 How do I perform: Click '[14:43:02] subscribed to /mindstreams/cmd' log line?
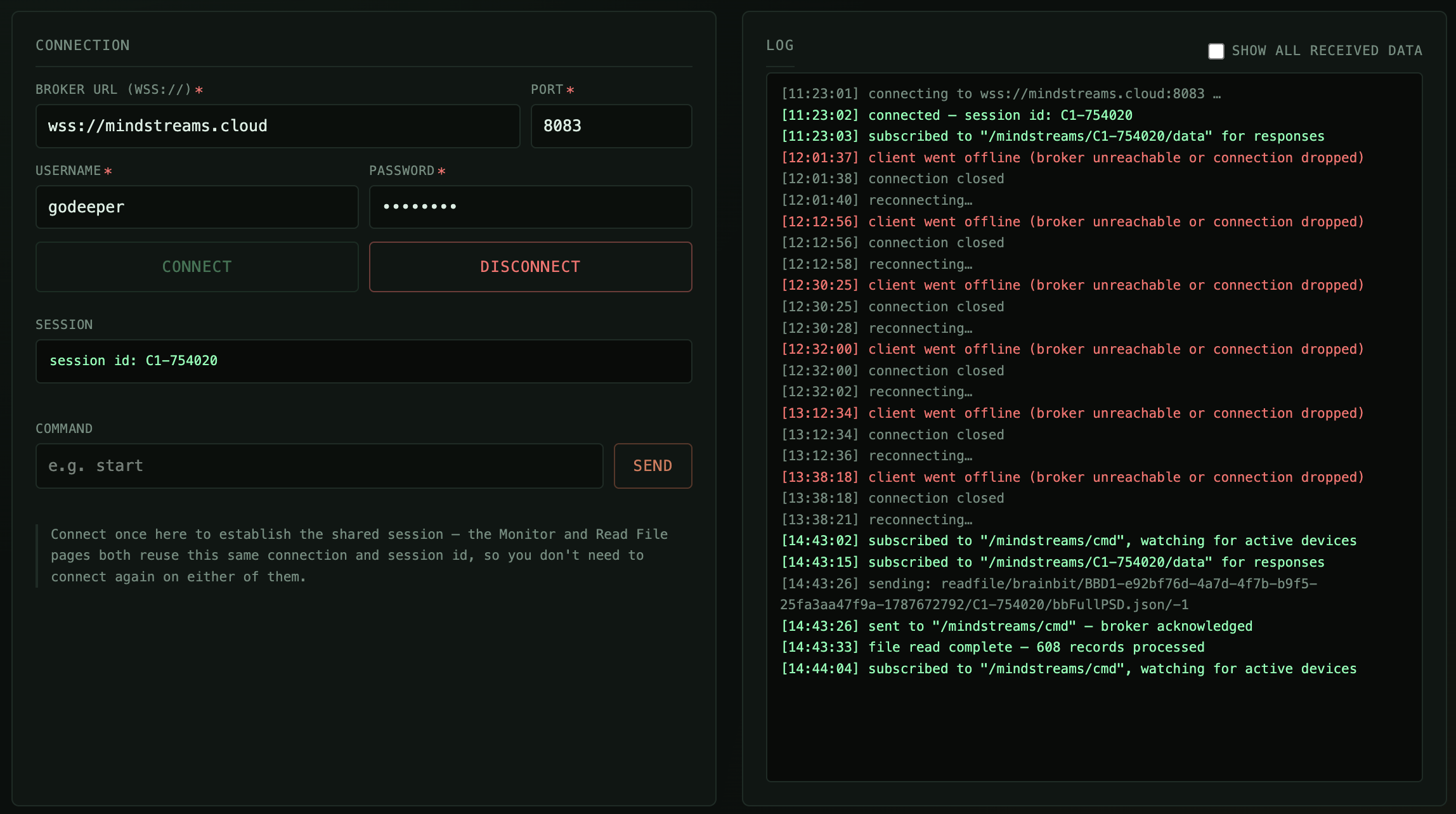(1069, 541)
